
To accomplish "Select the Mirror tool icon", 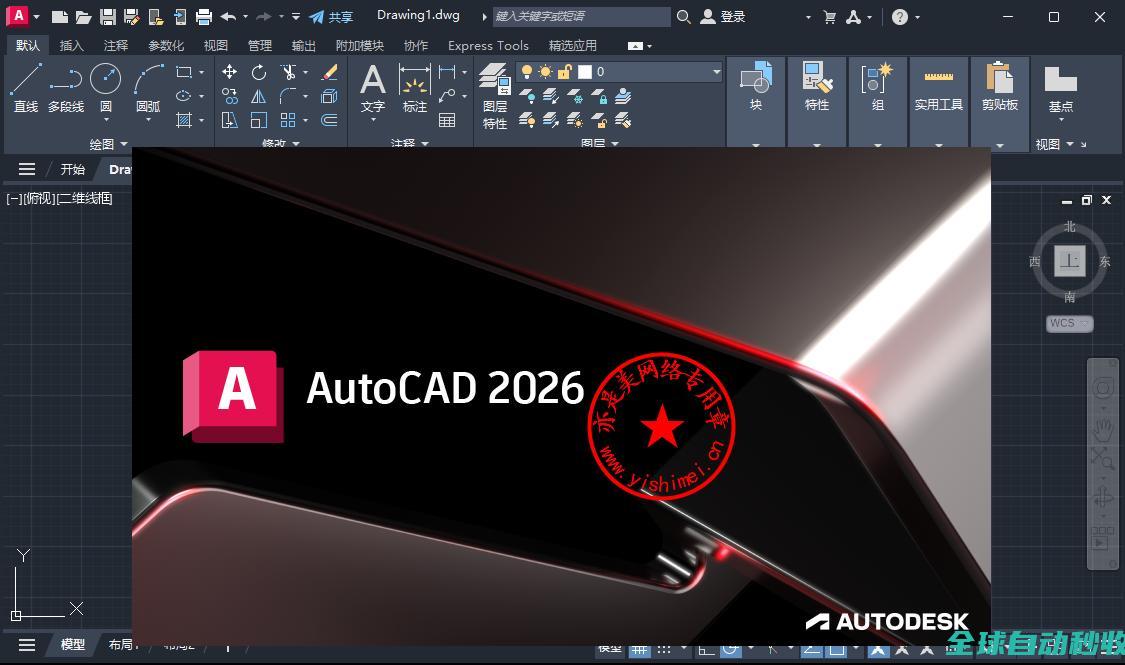I will pos(259,96).
